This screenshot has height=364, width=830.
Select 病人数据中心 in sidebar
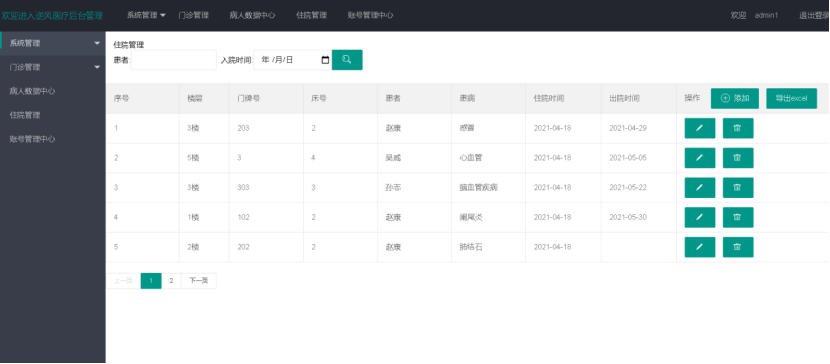coord(32,91)
